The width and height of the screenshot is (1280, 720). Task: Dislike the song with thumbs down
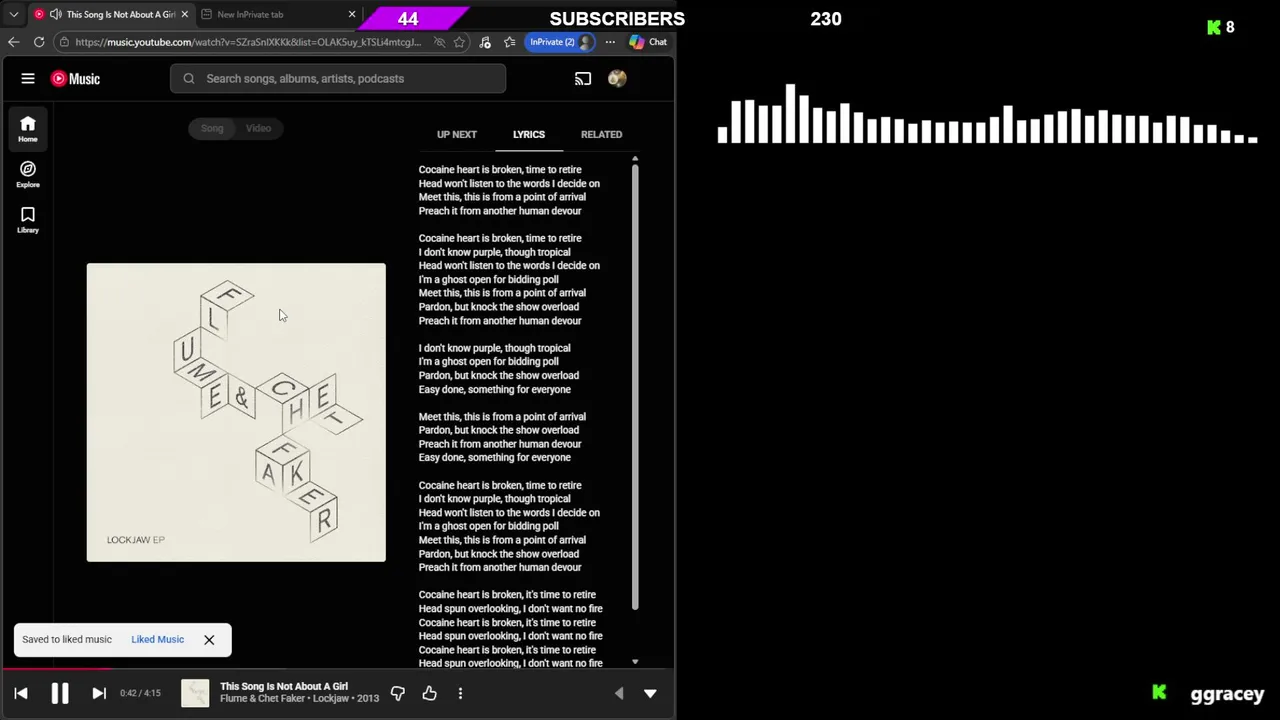(398, 693)
